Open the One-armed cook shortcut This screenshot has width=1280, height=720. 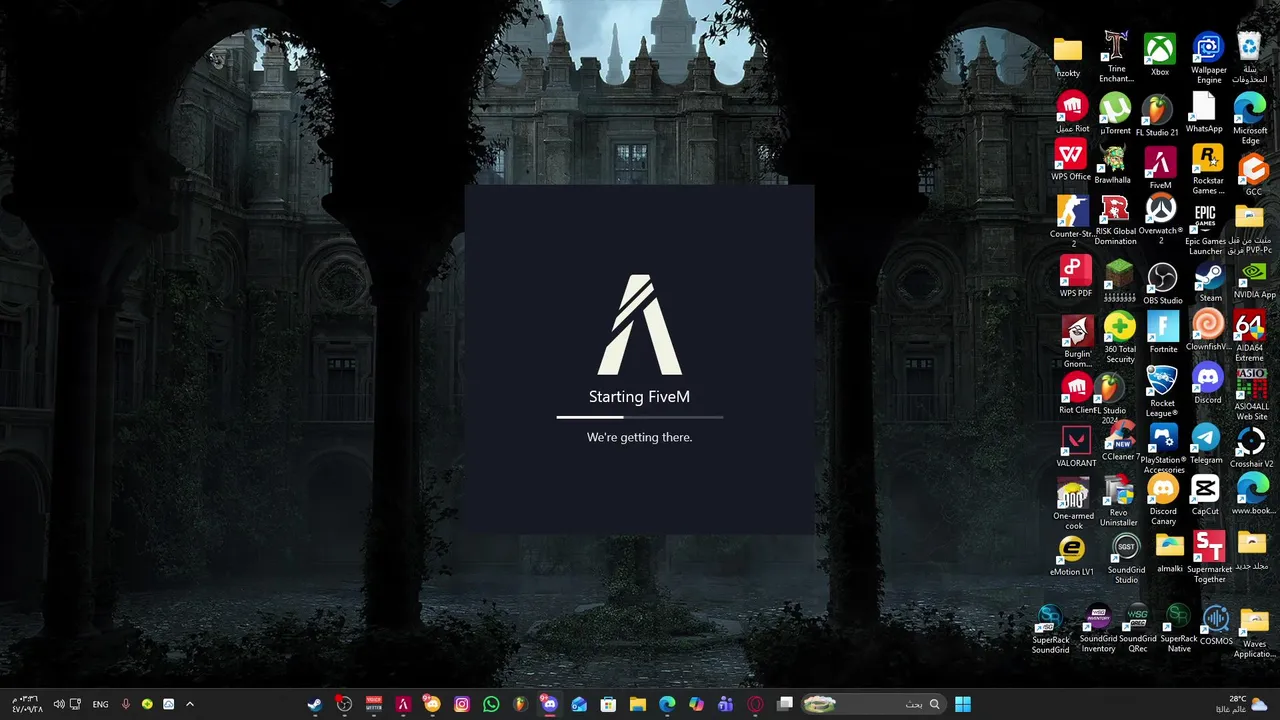pyautogui.click(x=1073, y=505)
